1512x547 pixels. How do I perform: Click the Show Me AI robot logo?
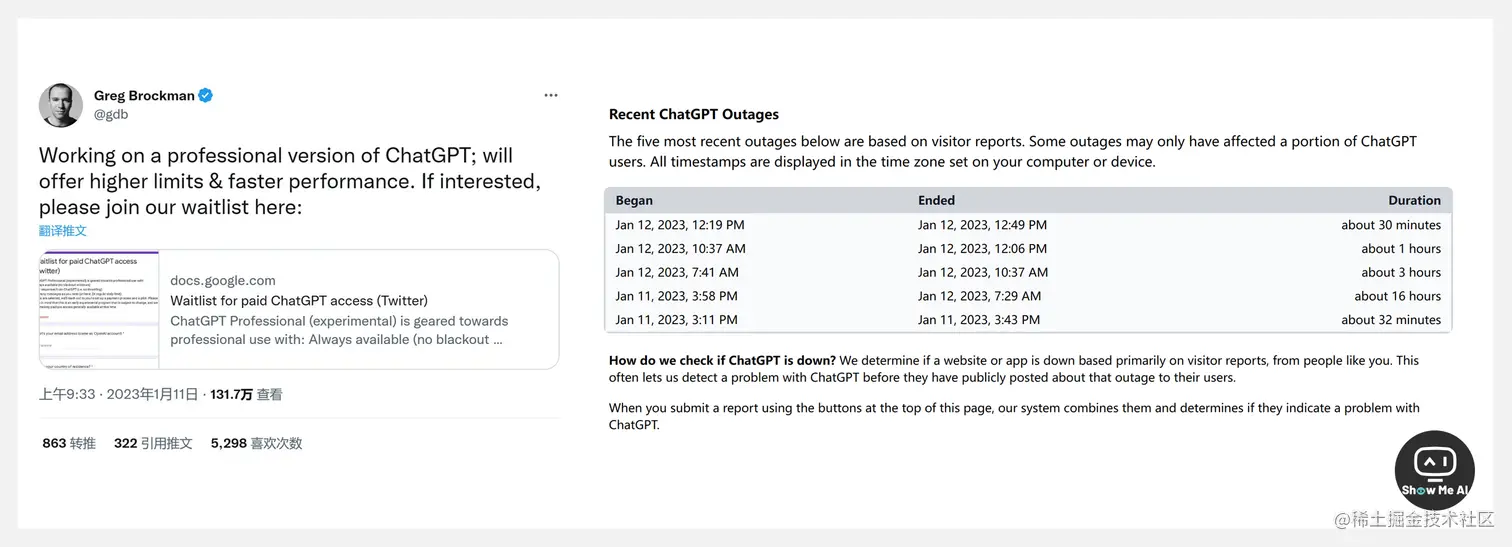click(1434, 469)
